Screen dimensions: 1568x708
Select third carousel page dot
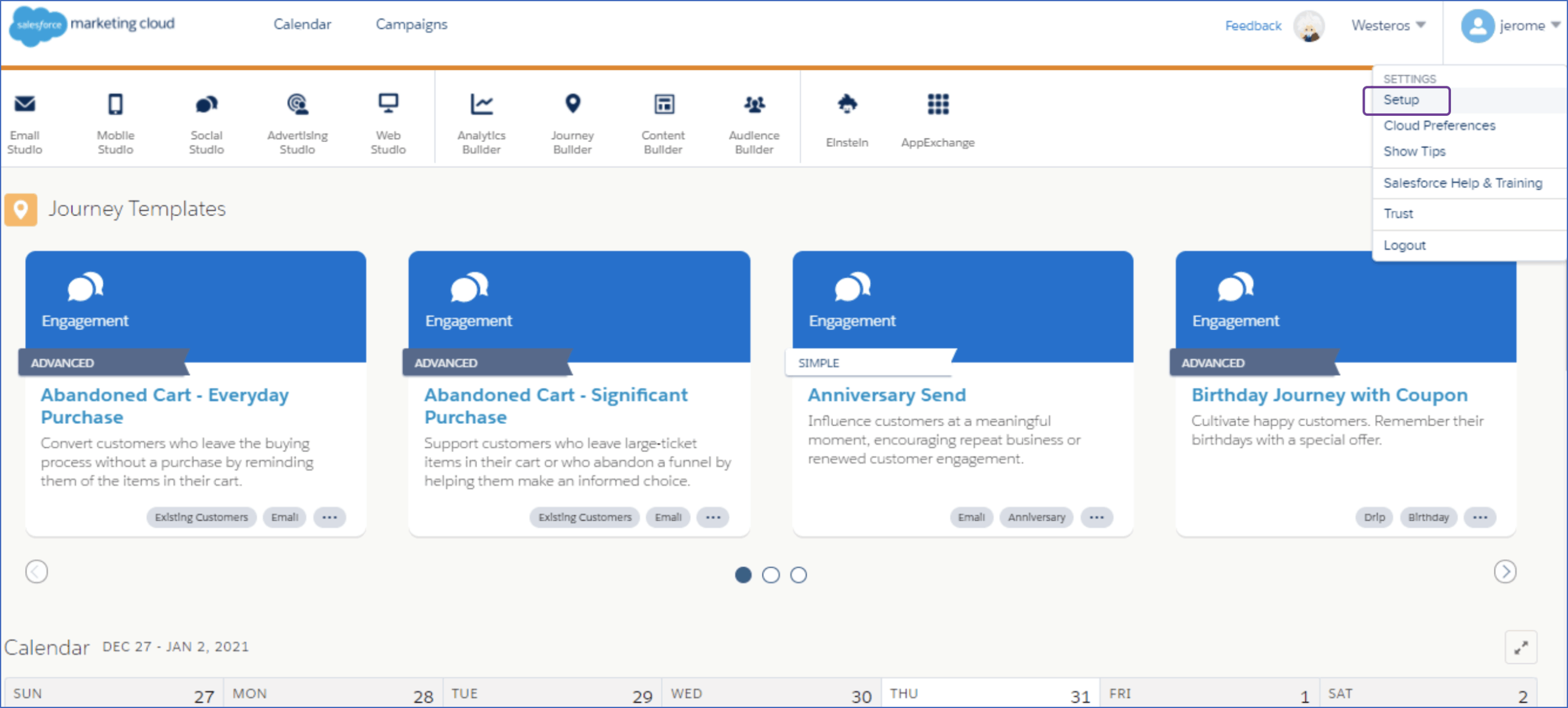tap(798, 575)
